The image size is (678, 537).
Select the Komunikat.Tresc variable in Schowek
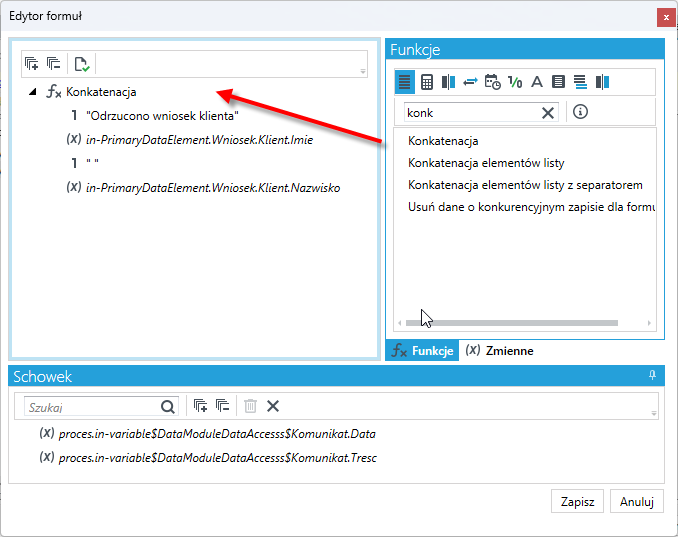(x=217, y=457)
